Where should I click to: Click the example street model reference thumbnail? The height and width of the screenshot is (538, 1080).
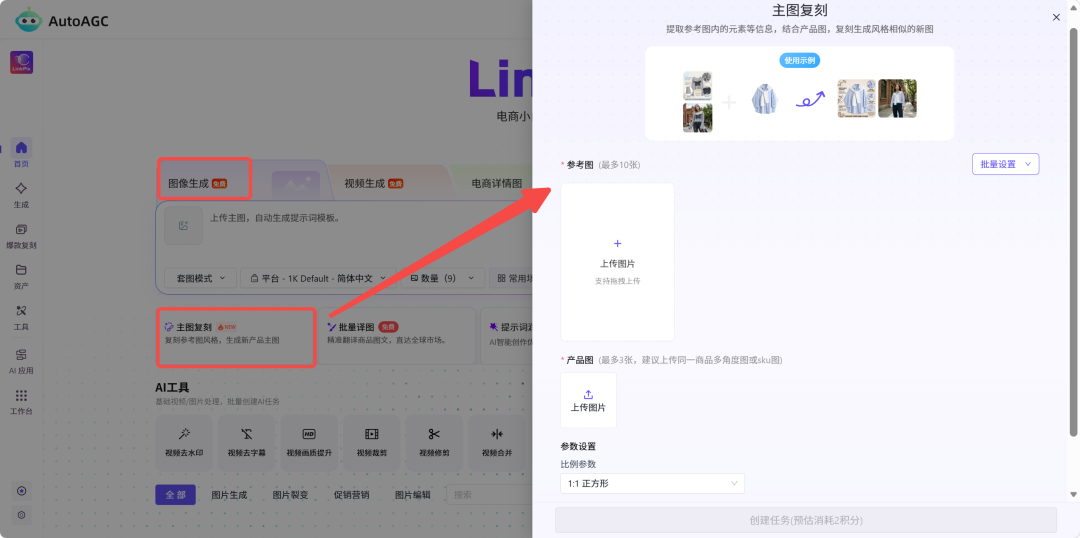[698, 118]
